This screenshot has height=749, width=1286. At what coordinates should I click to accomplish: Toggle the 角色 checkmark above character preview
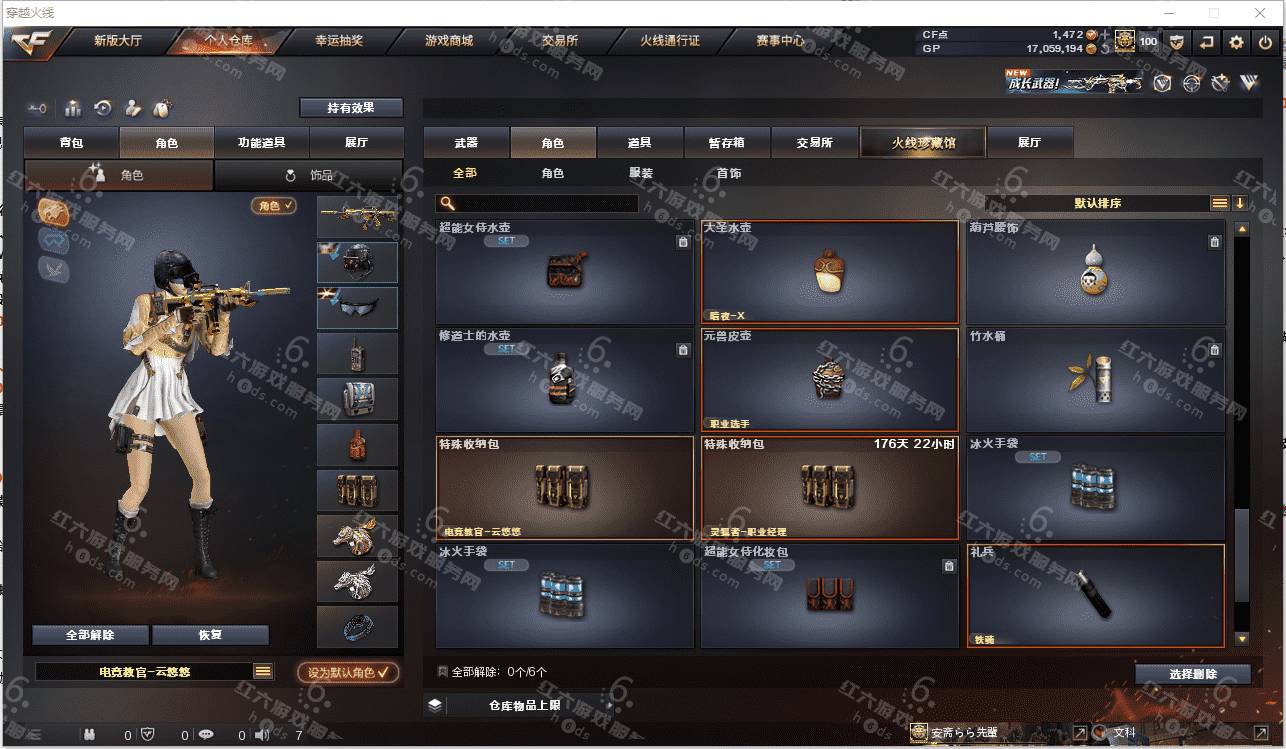coord(274,205)
